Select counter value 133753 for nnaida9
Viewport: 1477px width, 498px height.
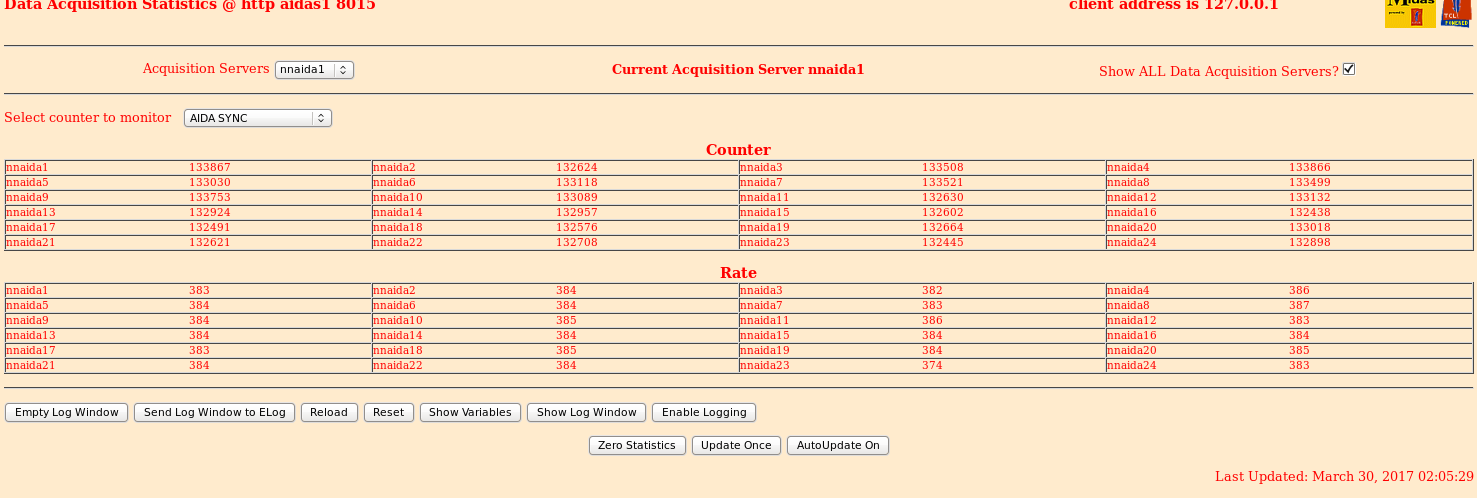(x=210, y=198)
